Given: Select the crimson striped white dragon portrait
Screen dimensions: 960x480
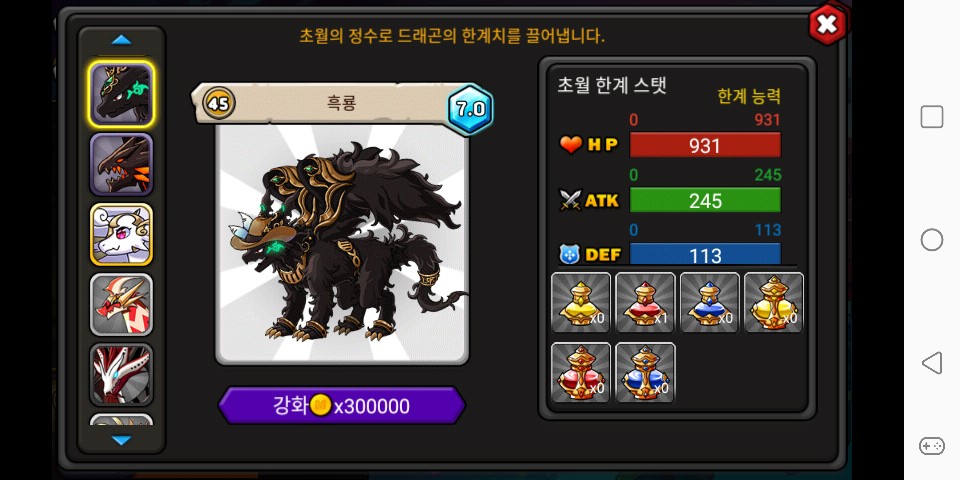Looking at the screenshot, I should pyautogui.click(x=121, y=374).
